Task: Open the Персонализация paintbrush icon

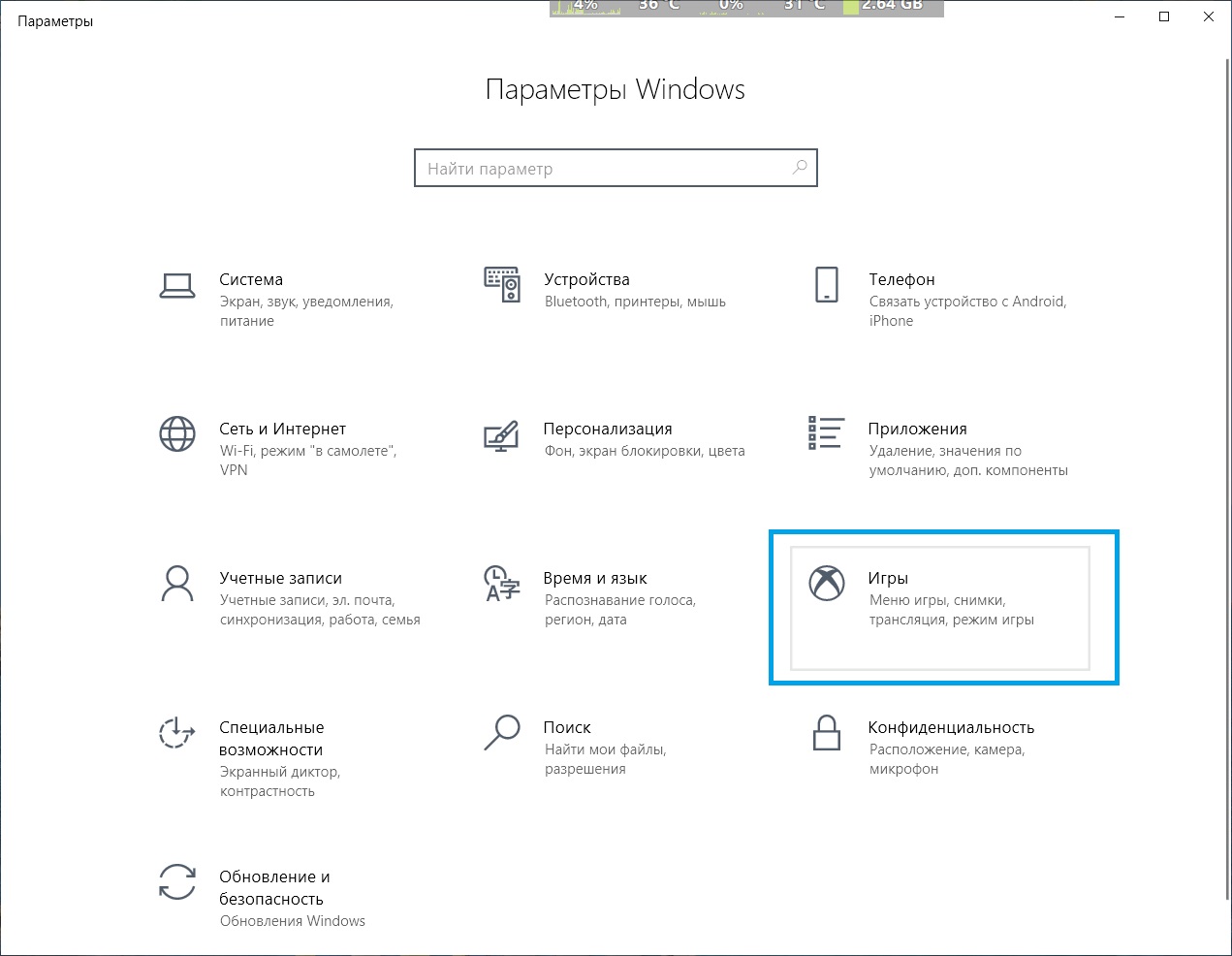Action: tap(501, 435)
